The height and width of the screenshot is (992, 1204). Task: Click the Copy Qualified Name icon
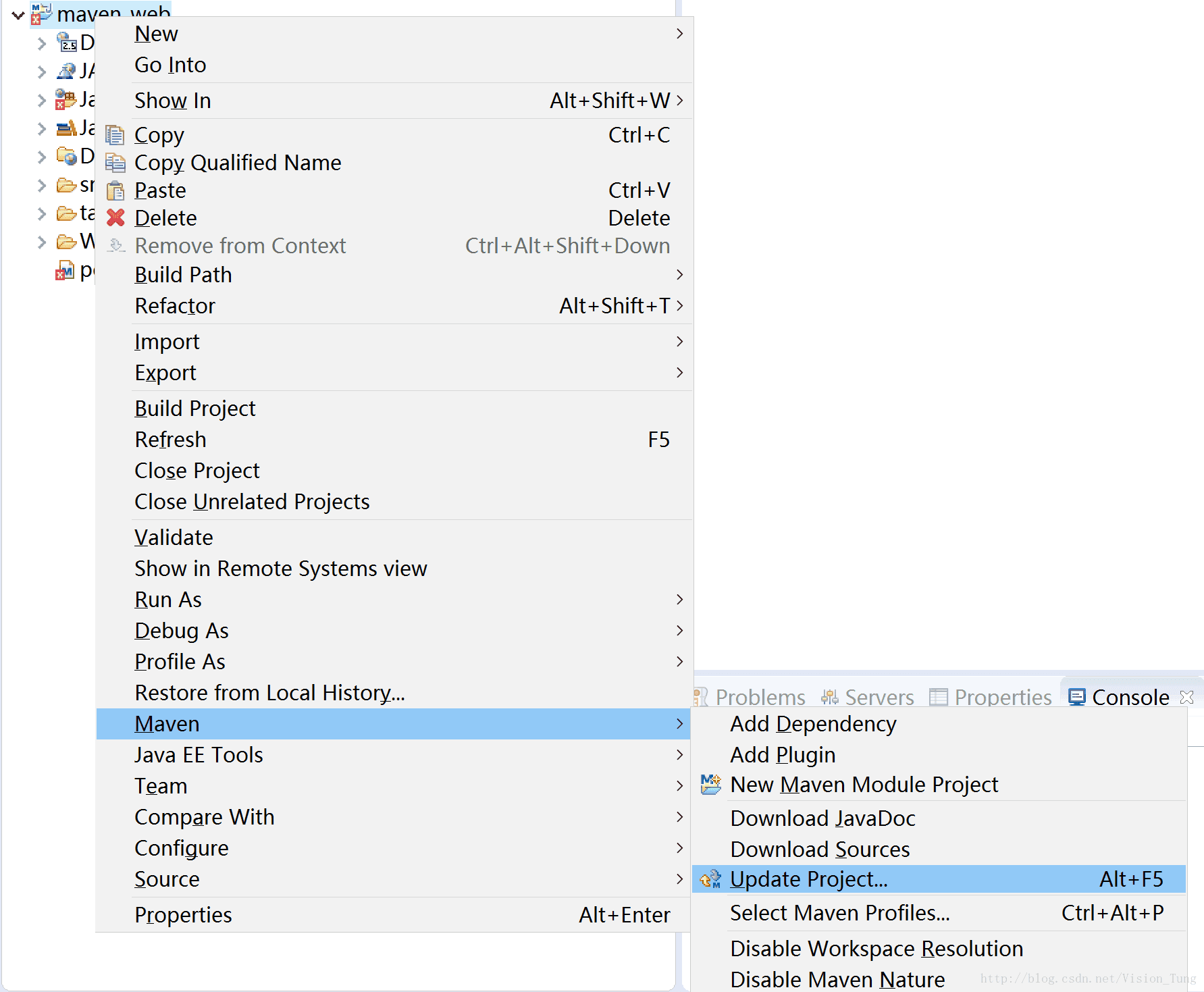pos(115,163)
